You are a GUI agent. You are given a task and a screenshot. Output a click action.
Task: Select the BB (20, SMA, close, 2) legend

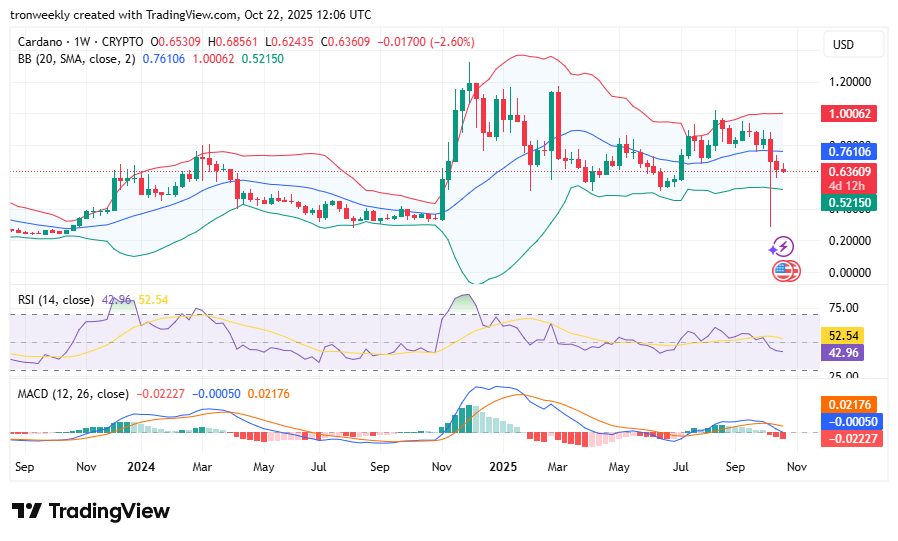(x=75, y=59)
